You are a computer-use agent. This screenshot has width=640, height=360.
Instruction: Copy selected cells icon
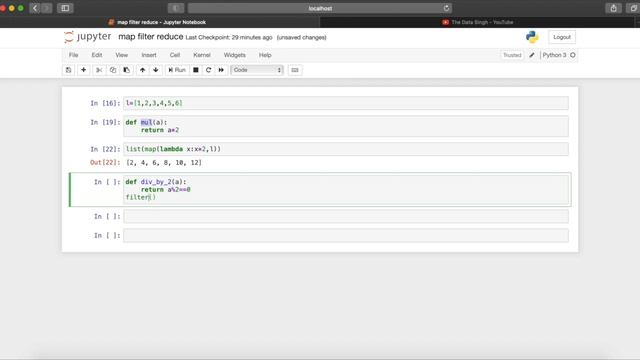tap(113, 70)
